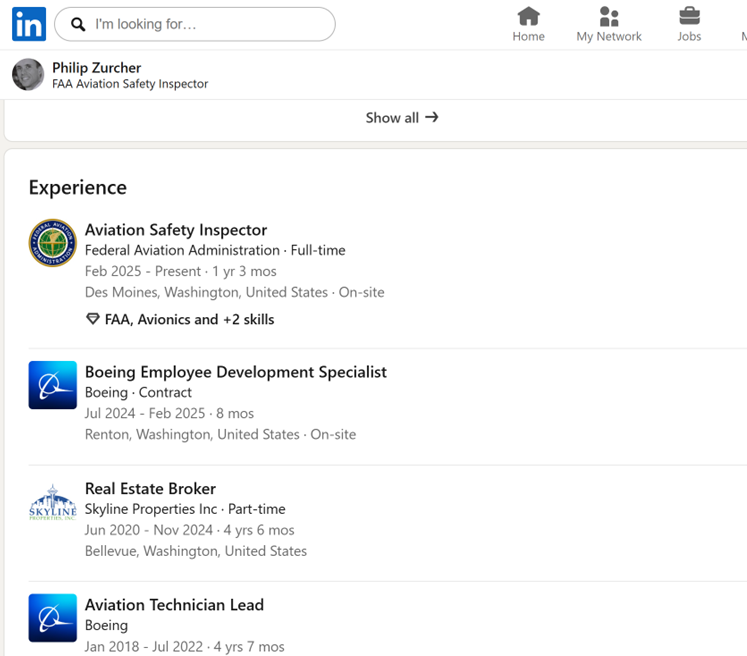Select the My Network menu label
747x656 pixels.
(x=609, y=36)
